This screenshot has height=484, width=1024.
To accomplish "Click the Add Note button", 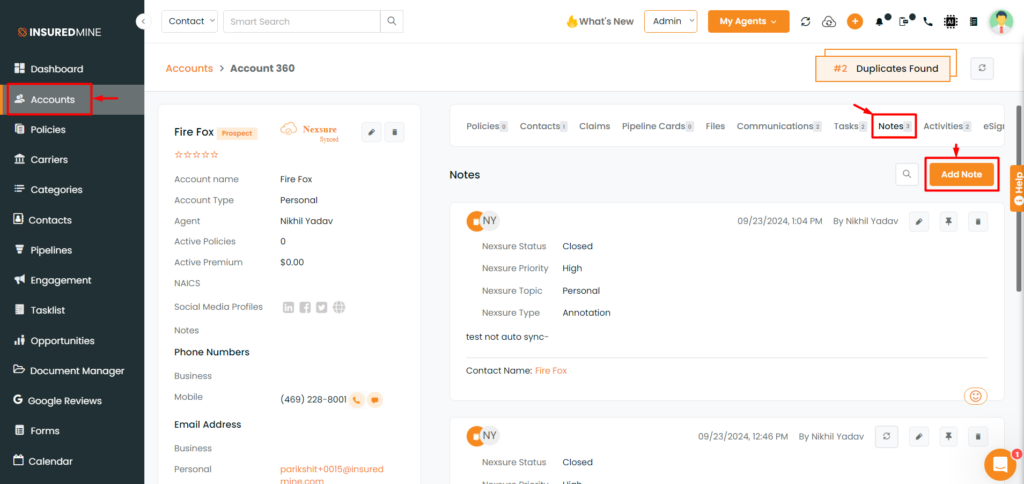I will 961,174.
